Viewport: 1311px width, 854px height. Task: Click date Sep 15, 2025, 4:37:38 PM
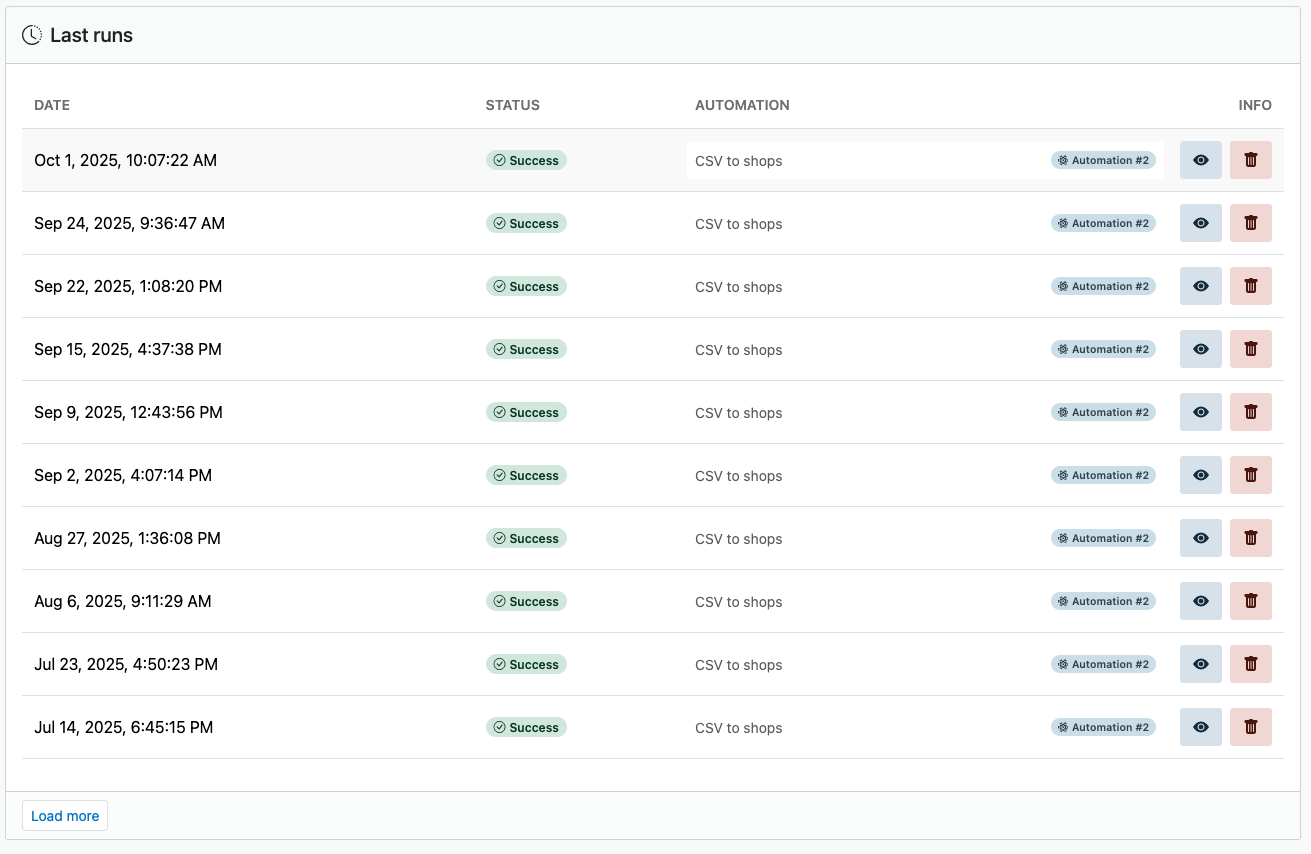[x=128, y=349]
